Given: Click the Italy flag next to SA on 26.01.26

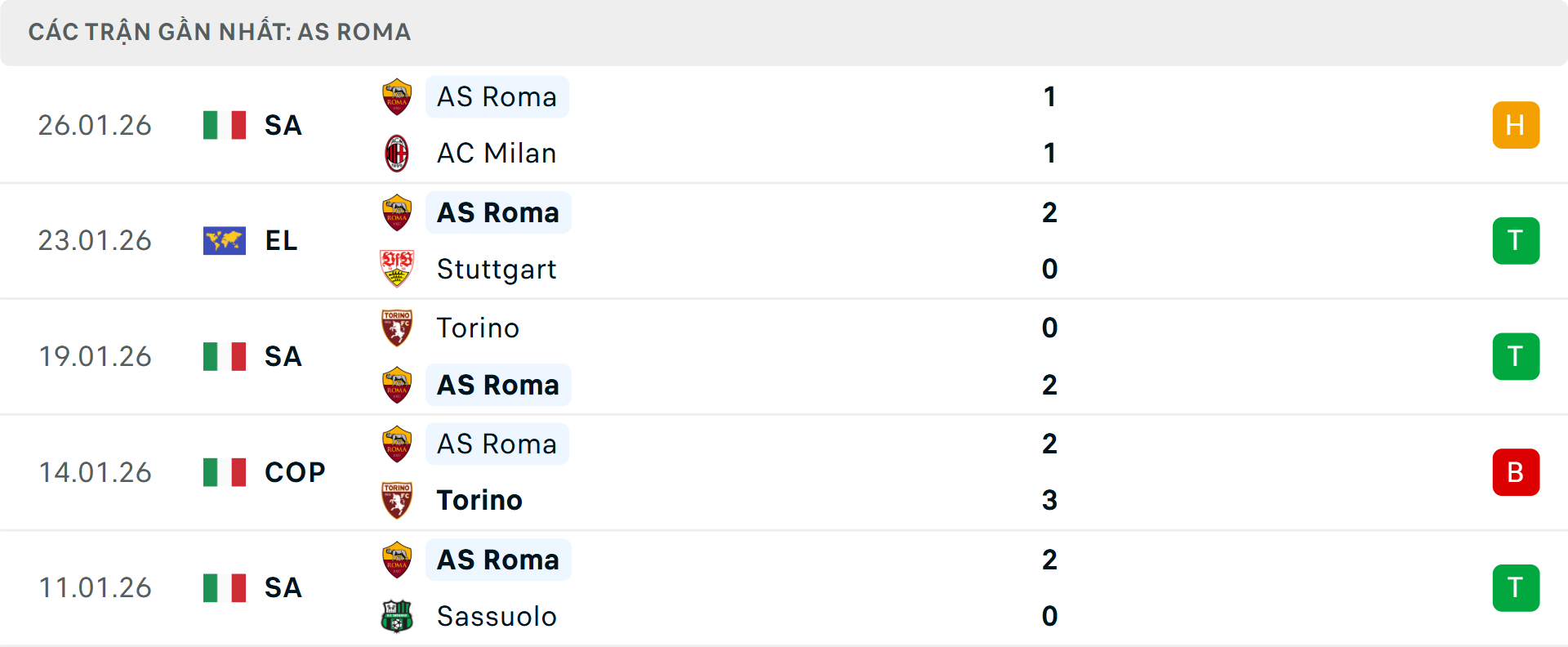Looking at the screenshot, I should [225, 125].
